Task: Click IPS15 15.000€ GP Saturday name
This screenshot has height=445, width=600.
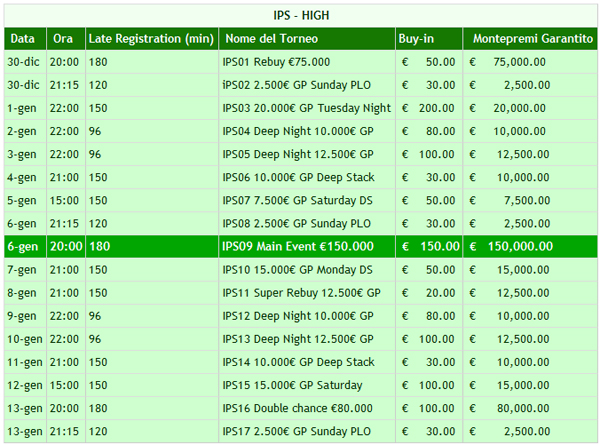Action: click(x=292, y=385)
